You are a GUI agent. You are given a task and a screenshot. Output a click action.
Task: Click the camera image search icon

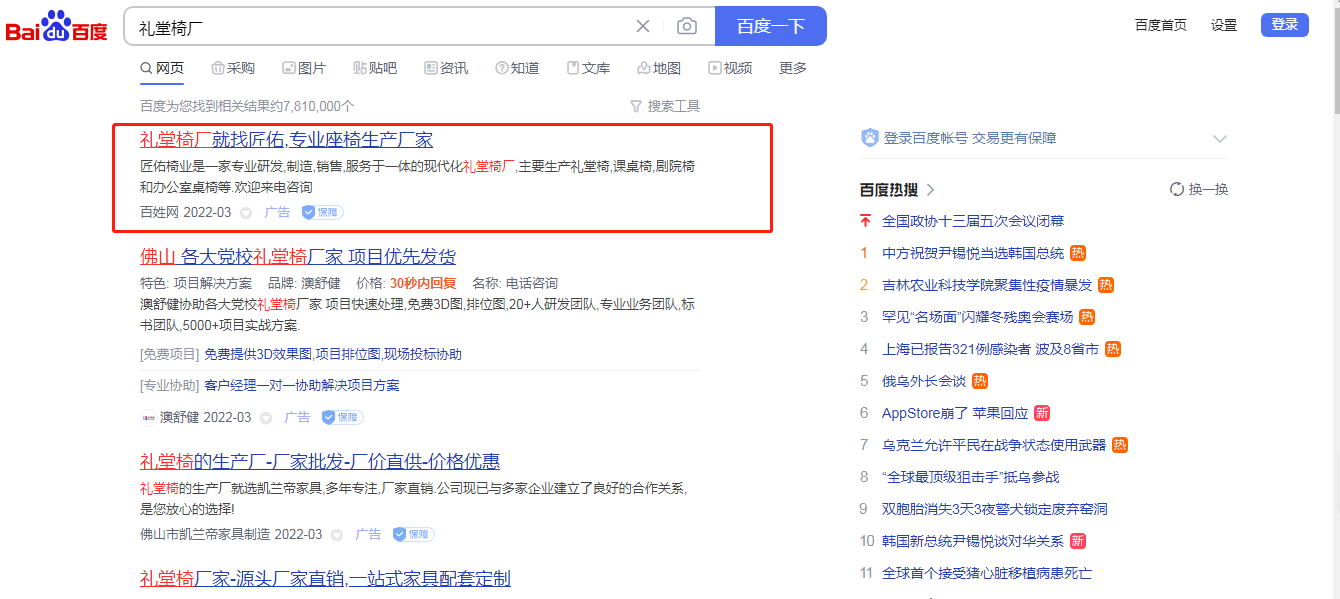(x=686, y=26)
